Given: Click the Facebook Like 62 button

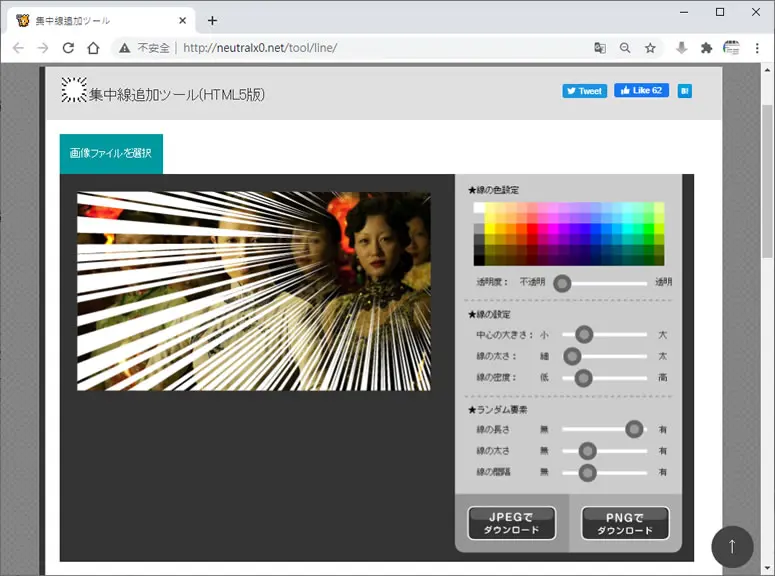Looking at the screenshot, I should pyautogui.click(x=641, y=90).
